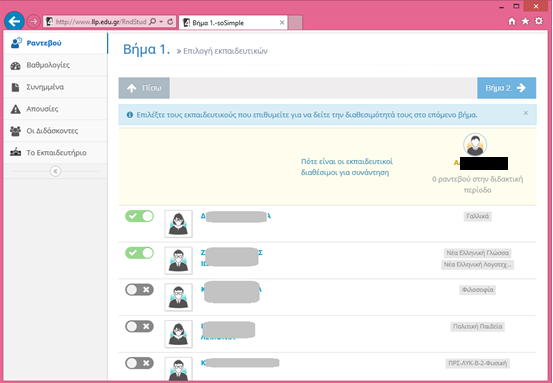Click the info circle icon in the alert
Image resolution: width=553 pixels, height=383 pixels.
(130, 115)
